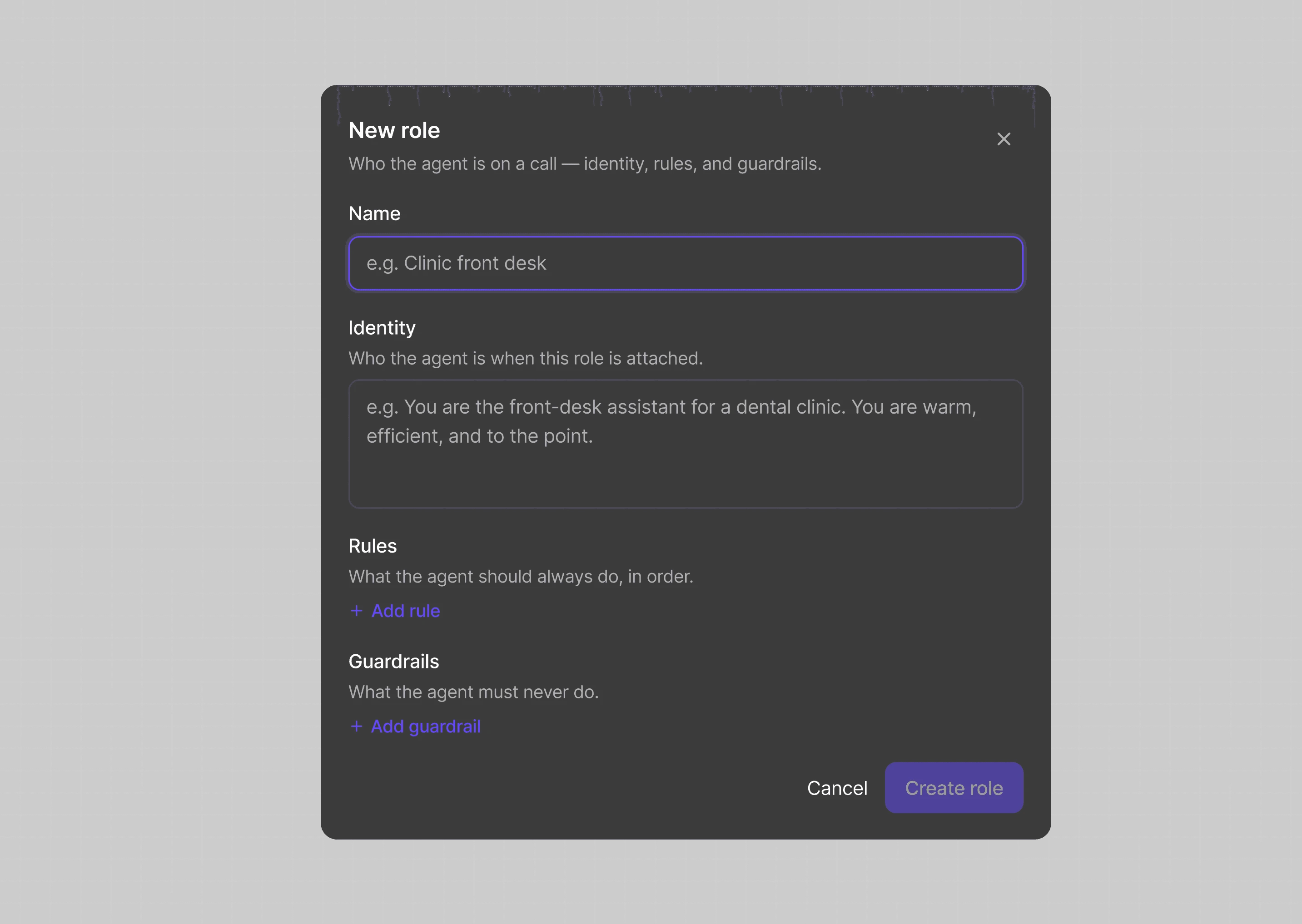Click the Guardrails section heading
This screenshot has width=1302, height=924.
(x=393, y=661)
